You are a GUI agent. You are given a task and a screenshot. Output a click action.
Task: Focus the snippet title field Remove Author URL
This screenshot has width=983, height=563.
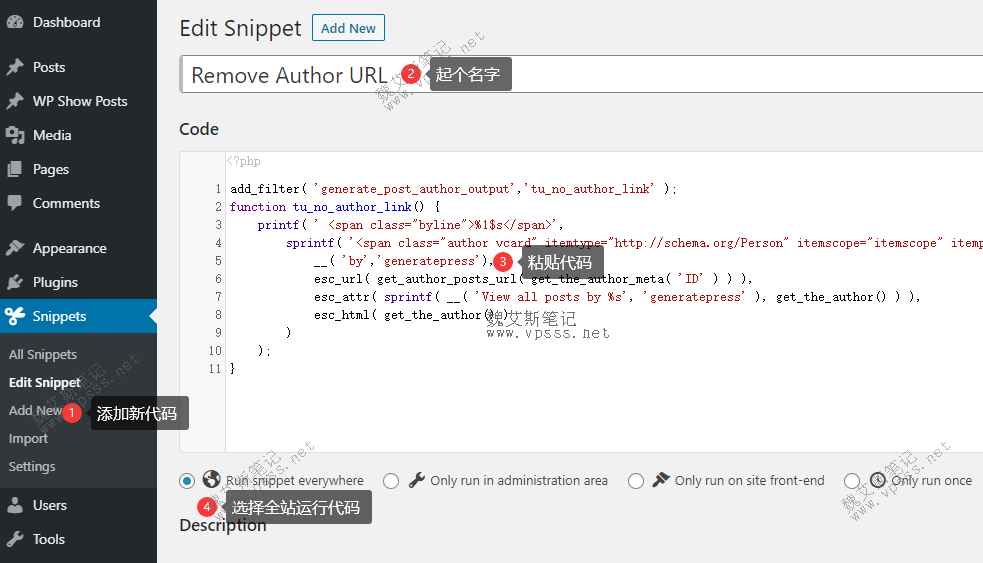581,74
